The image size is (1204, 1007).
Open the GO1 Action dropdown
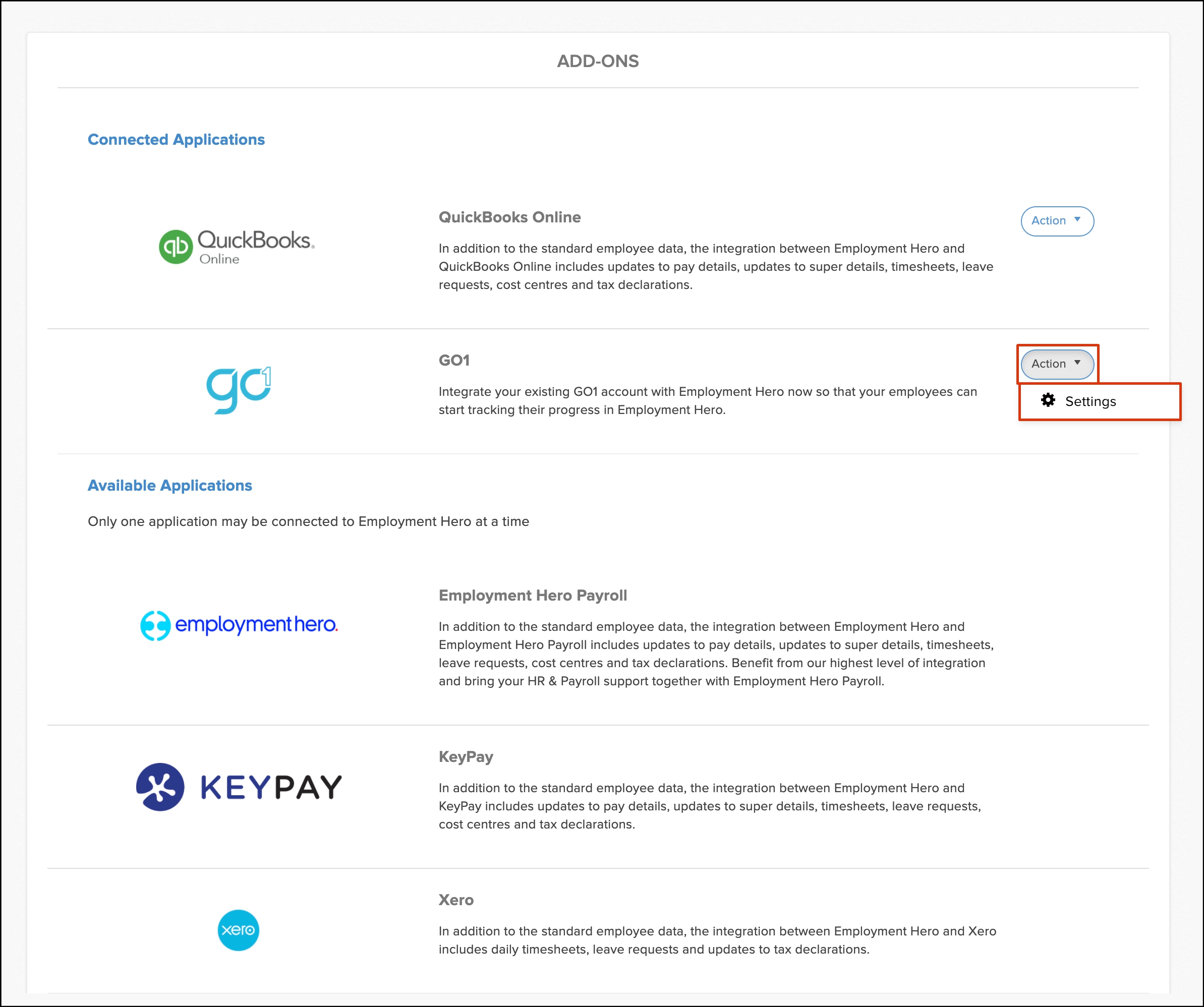pyautogui.click(x=1057, y=364)
